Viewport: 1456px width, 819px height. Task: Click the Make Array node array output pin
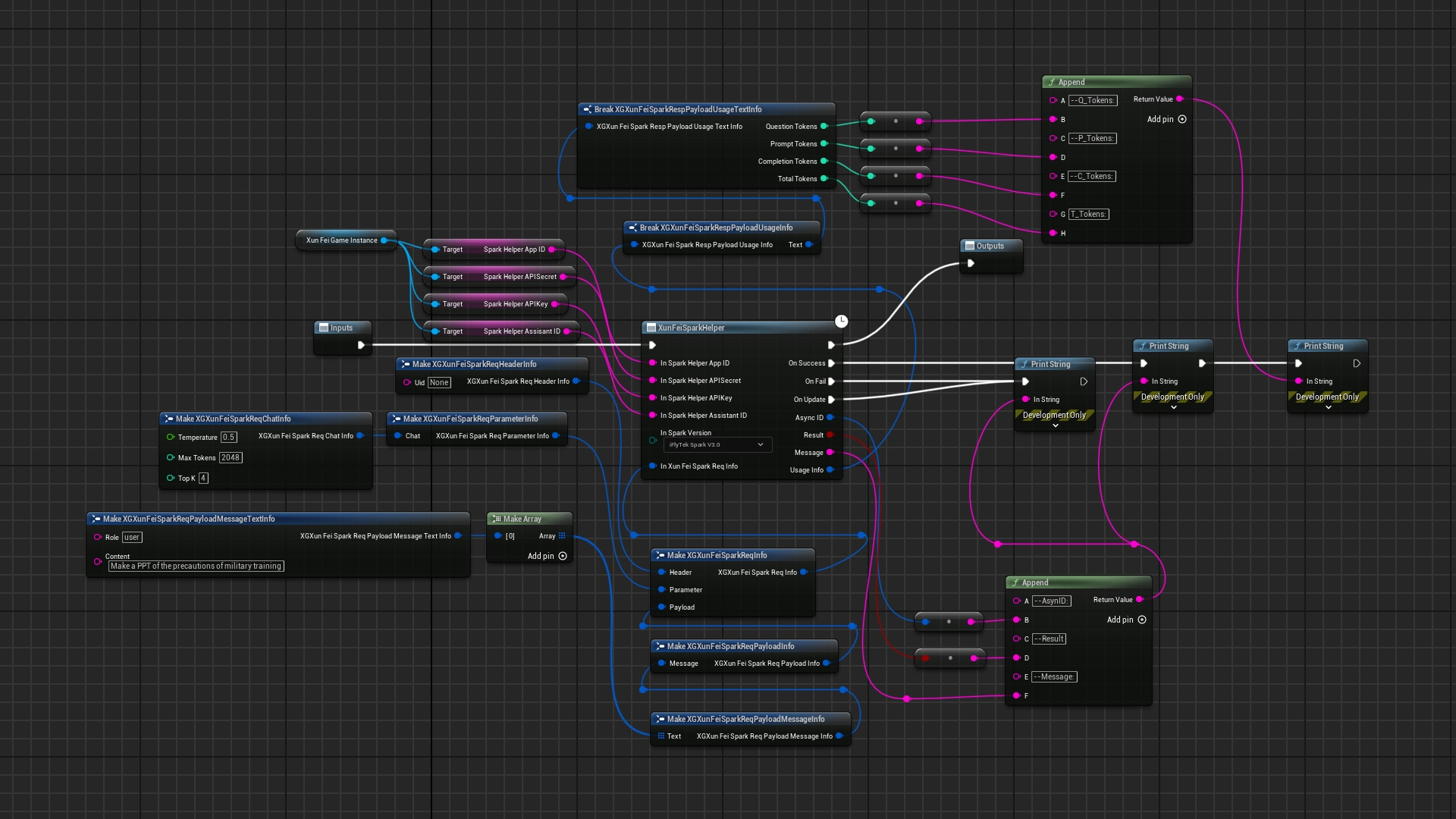tap(562, 536)
